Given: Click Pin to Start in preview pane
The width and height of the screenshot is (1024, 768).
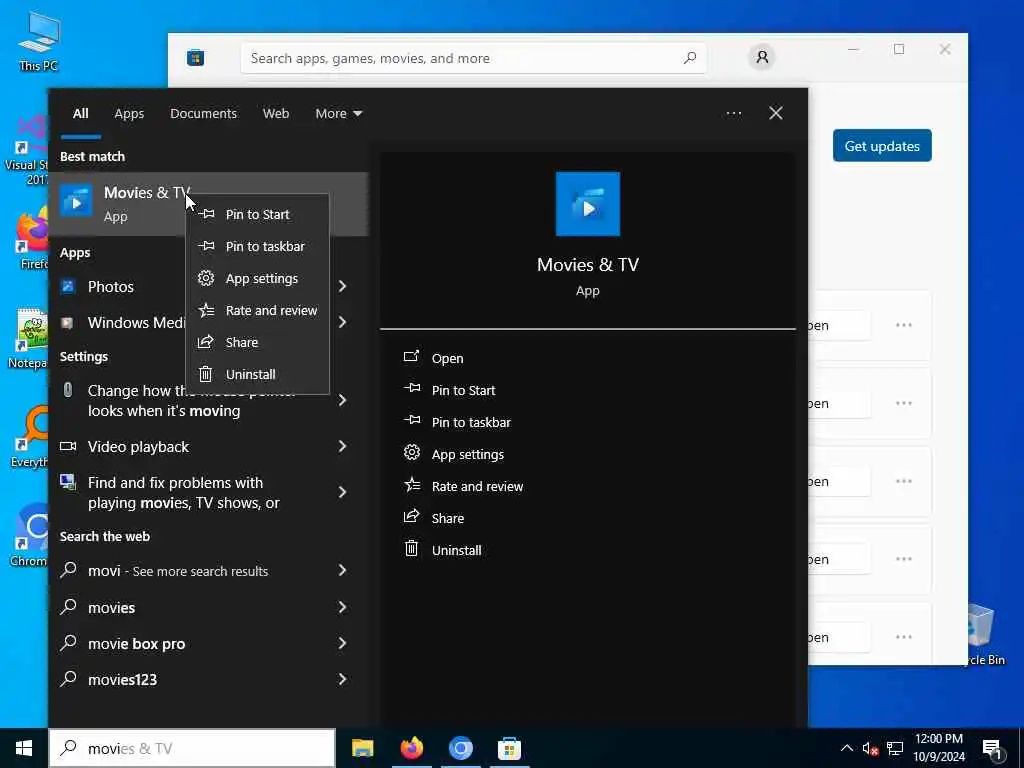Looking at the screenshot, I should [x=463, y=391].
